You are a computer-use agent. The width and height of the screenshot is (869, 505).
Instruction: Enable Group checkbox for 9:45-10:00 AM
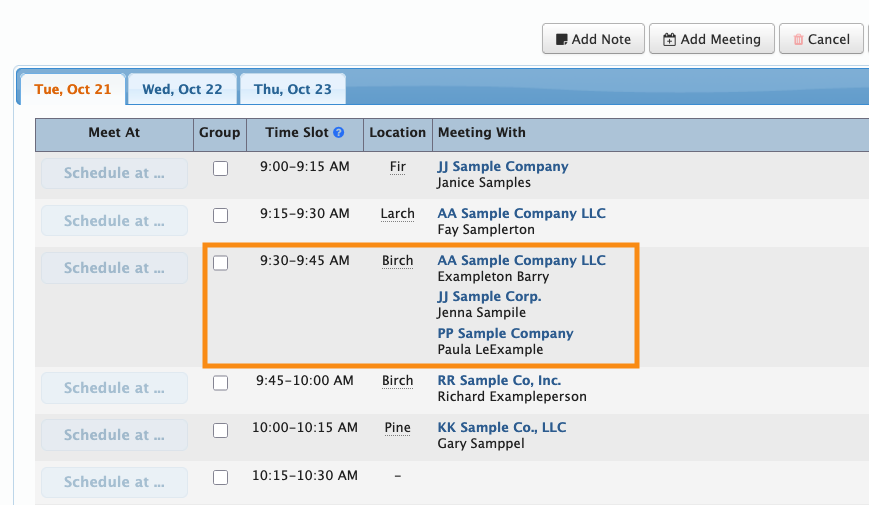tap(220, 382)
